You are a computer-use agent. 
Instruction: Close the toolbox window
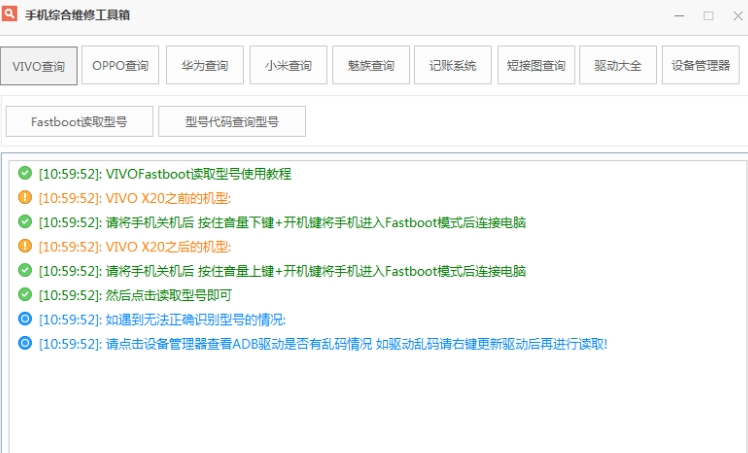(x=738, y=16)
